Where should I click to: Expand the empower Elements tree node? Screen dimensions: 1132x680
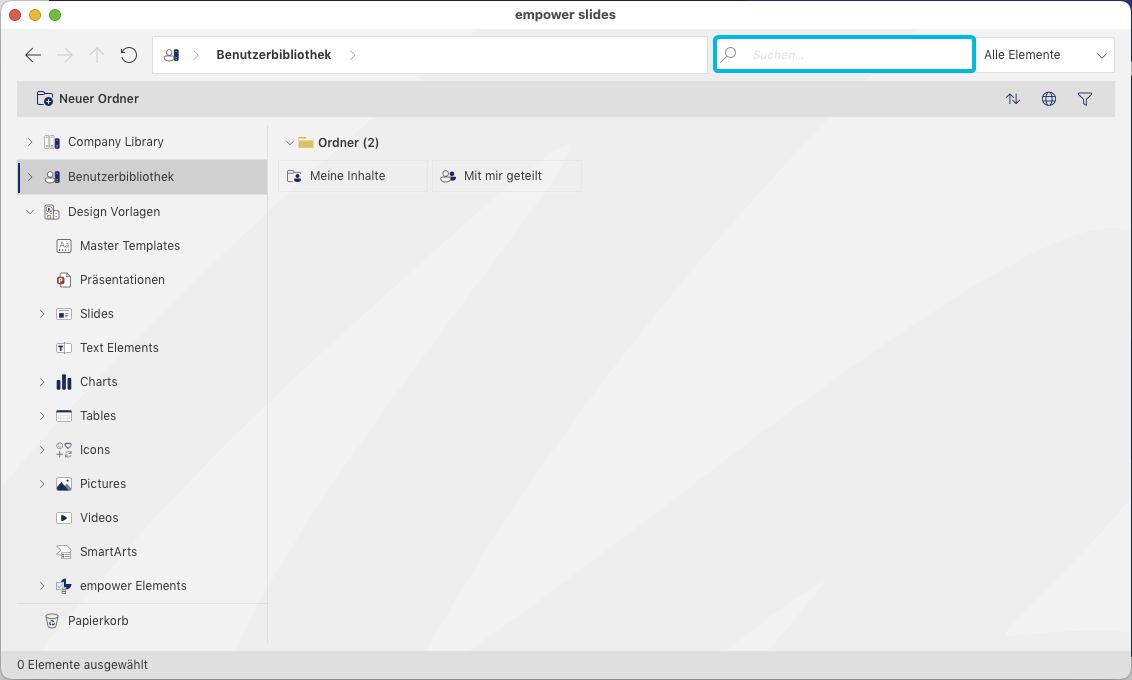(42, 586)
